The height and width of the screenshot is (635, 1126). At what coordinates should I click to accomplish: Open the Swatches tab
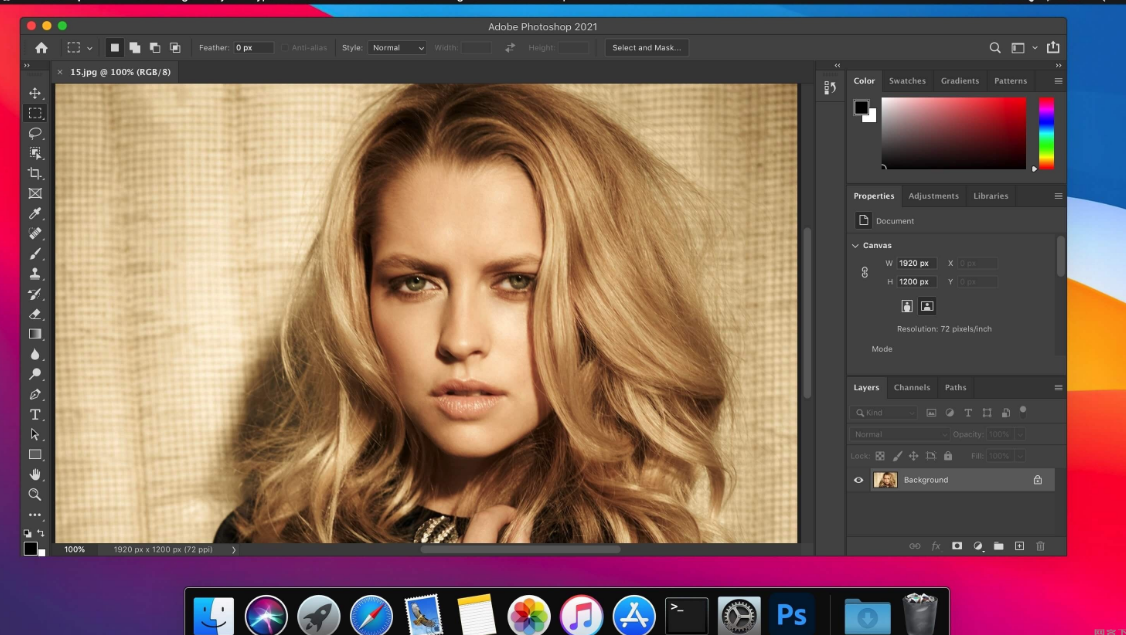tap(907, 81)
